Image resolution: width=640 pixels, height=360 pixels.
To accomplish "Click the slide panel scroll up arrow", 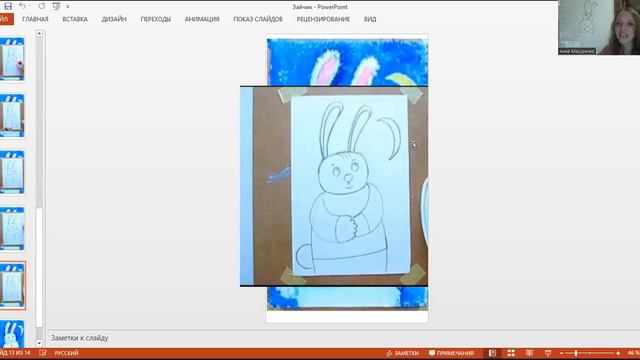I will tap(39, 33).
